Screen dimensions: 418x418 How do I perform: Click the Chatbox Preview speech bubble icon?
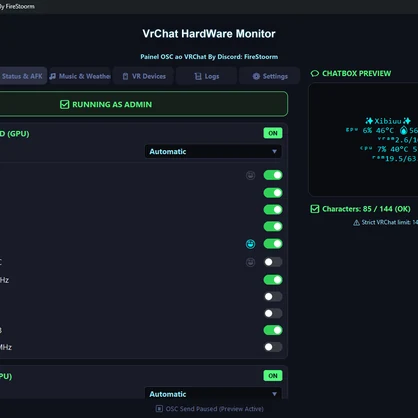(315, 73)
